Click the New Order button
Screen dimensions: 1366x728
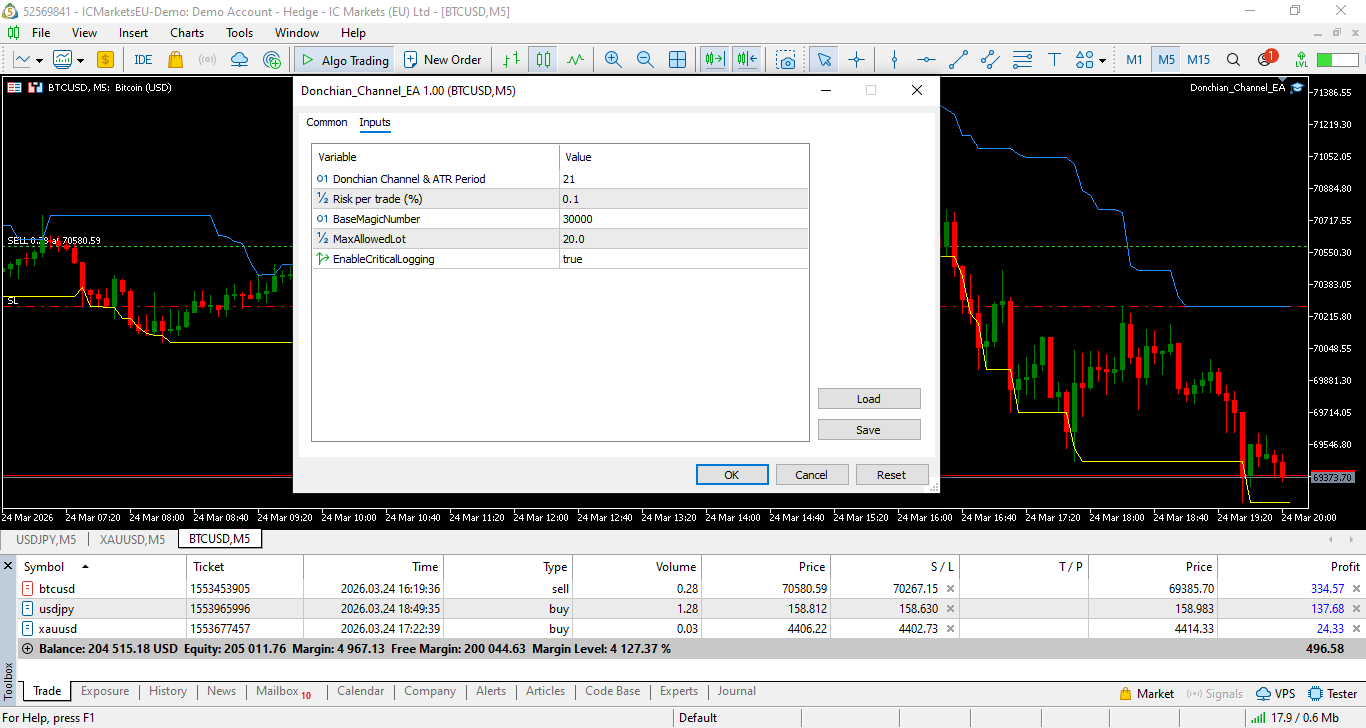(x=443, y=60)
